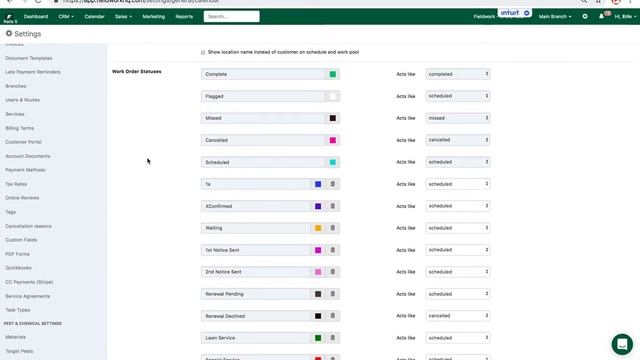Pick color for Flagged status

[333, 96]
